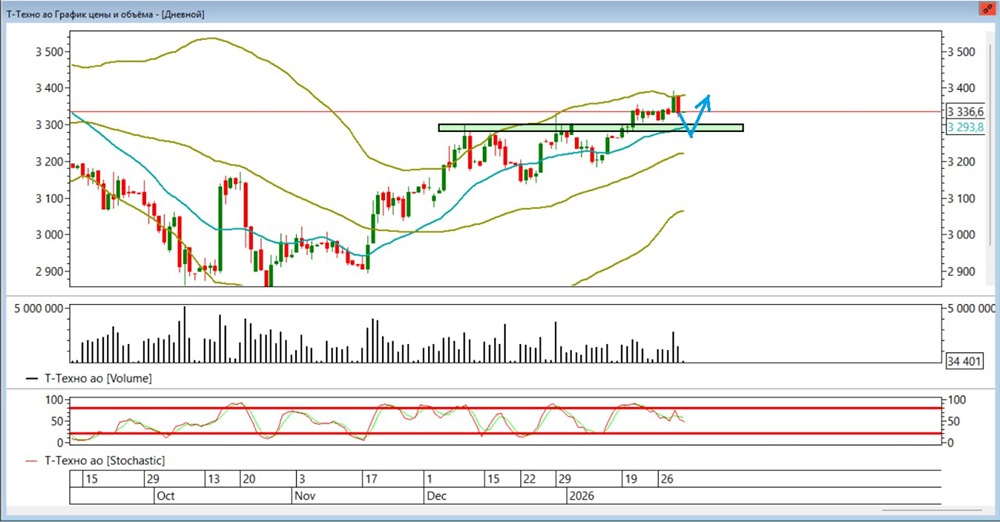Click the Nov month label on time axis
1000x522 pixels.
pos(305,496)
